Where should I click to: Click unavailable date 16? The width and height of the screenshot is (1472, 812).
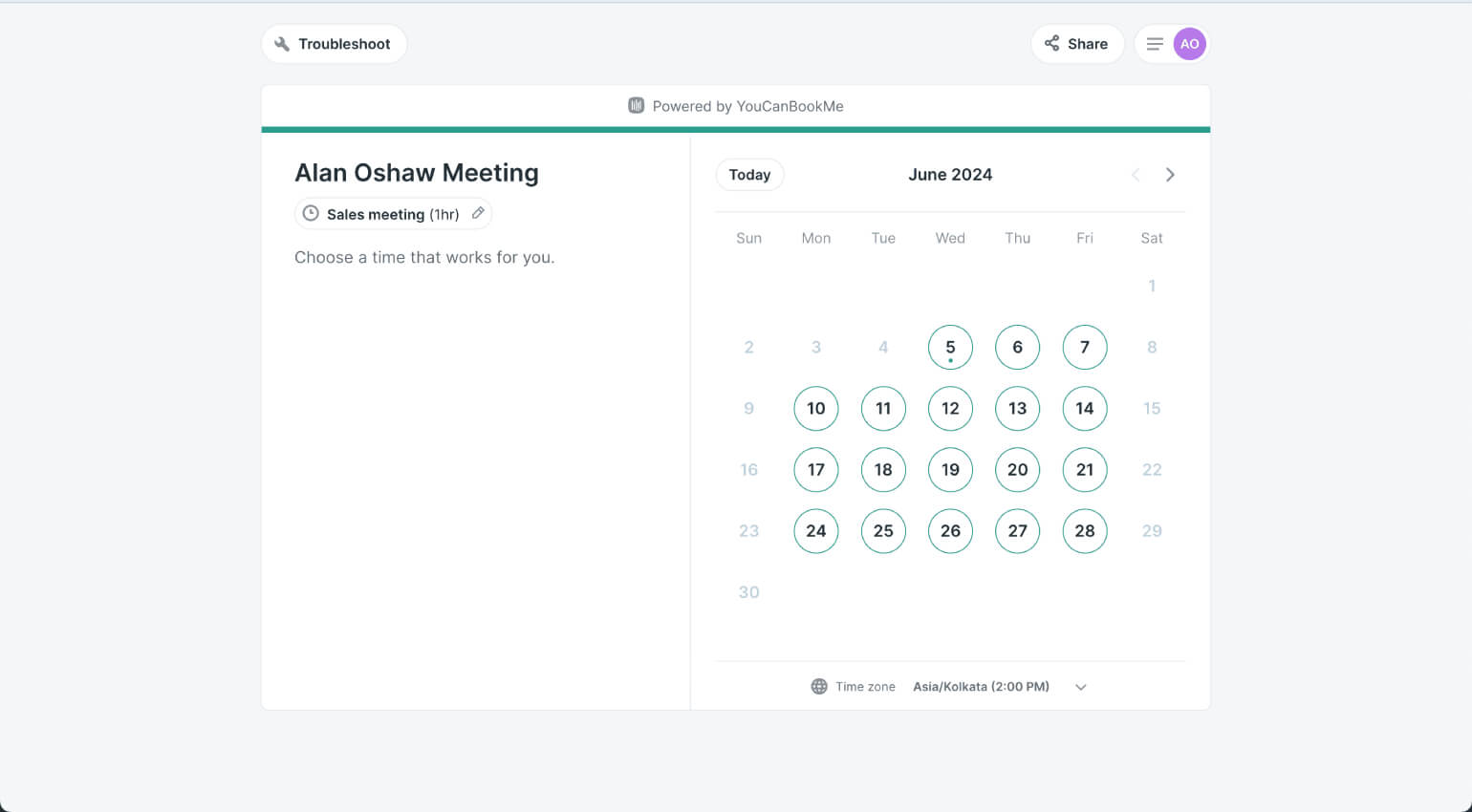749,470
